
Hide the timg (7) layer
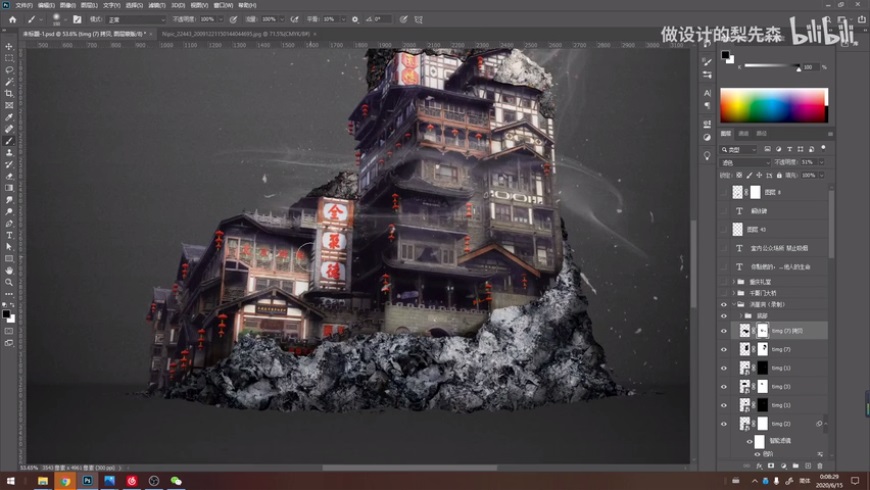tap(724, 350)
